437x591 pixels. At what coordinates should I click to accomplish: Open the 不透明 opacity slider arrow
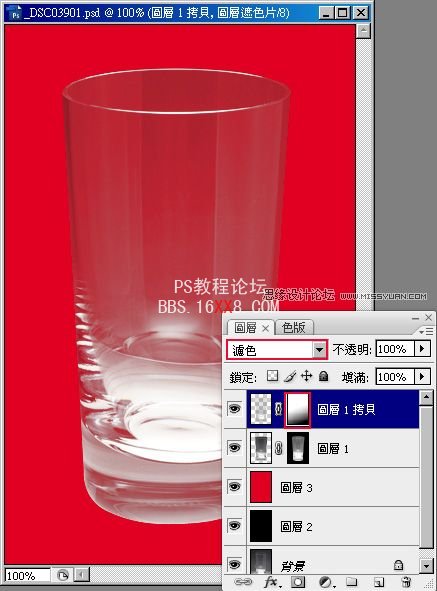422,349
